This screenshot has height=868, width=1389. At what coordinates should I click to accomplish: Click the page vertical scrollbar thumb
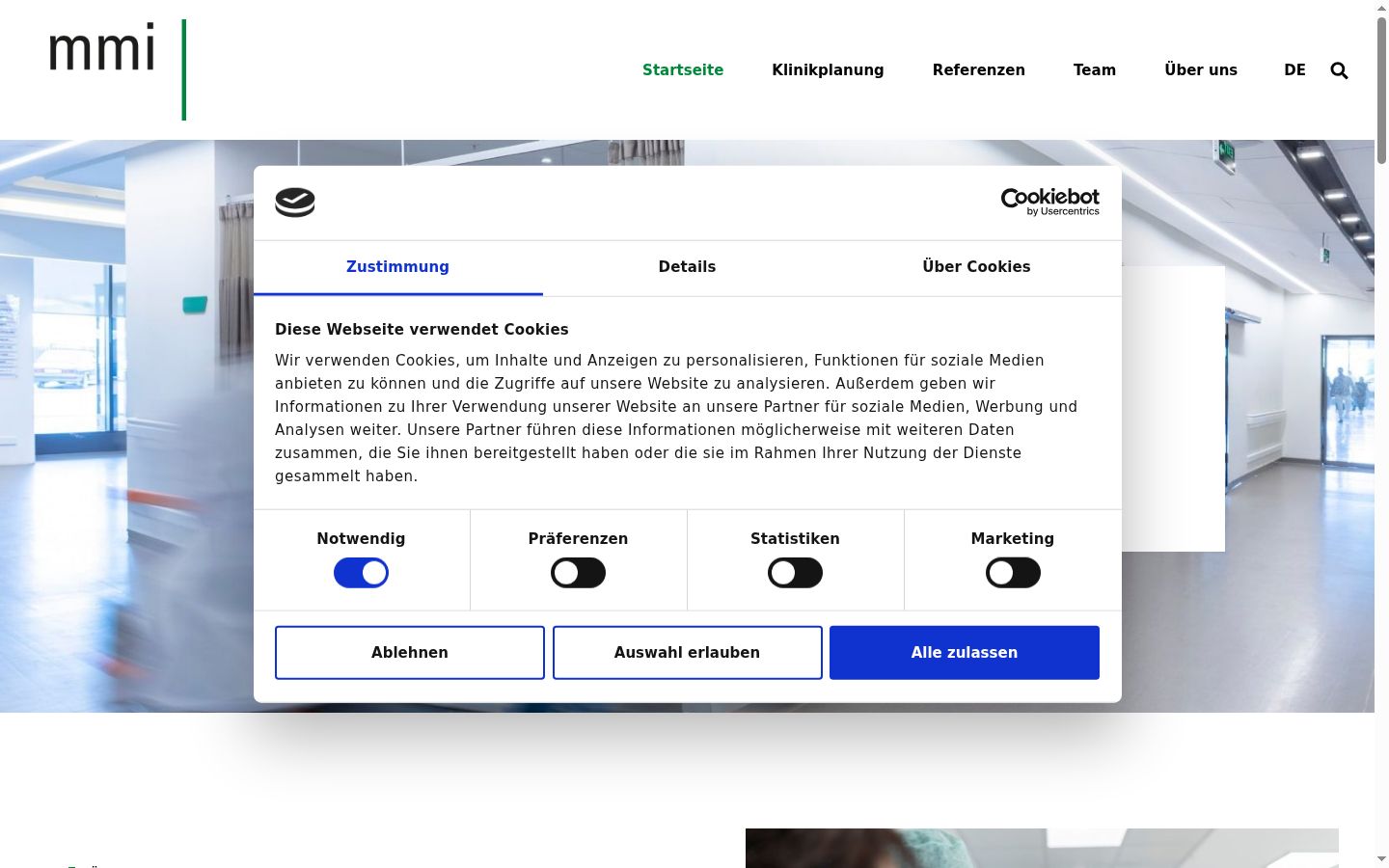(x=1381, y=90)
